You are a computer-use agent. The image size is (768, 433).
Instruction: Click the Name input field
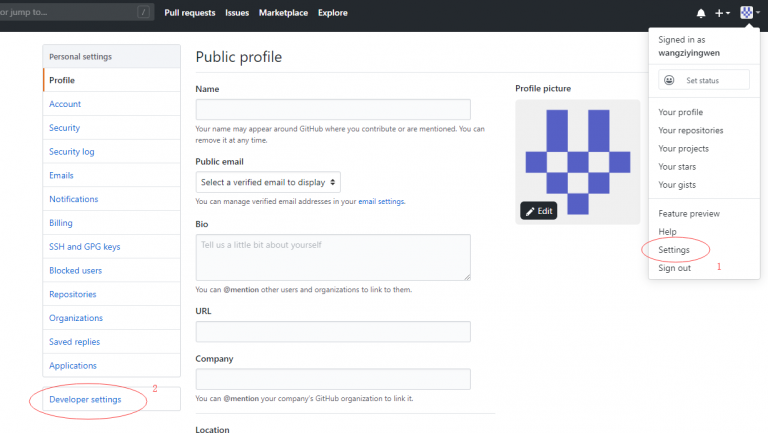[x=333, y=110]
